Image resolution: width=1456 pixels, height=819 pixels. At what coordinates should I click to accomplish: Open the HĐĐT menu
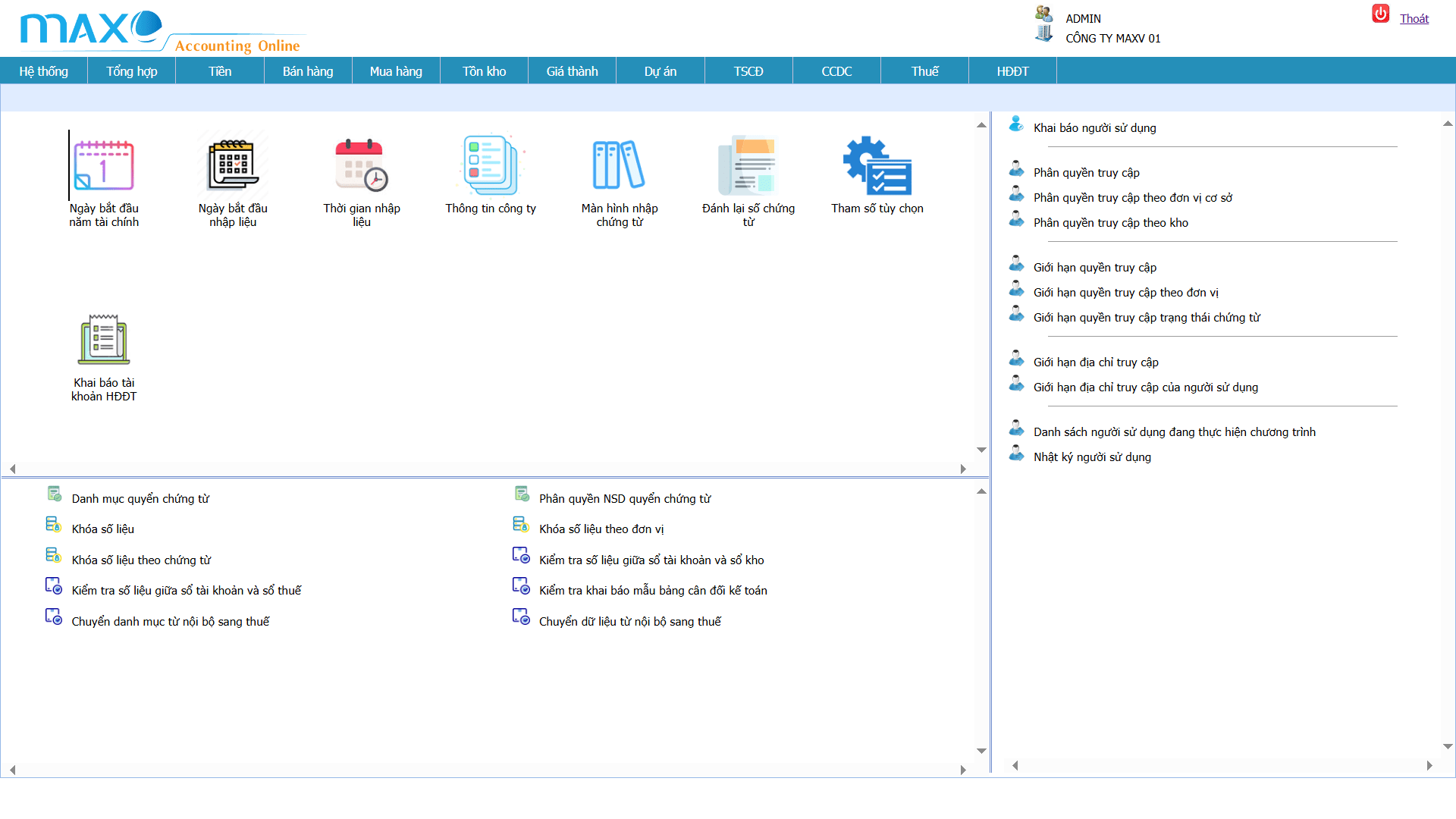1013,71
